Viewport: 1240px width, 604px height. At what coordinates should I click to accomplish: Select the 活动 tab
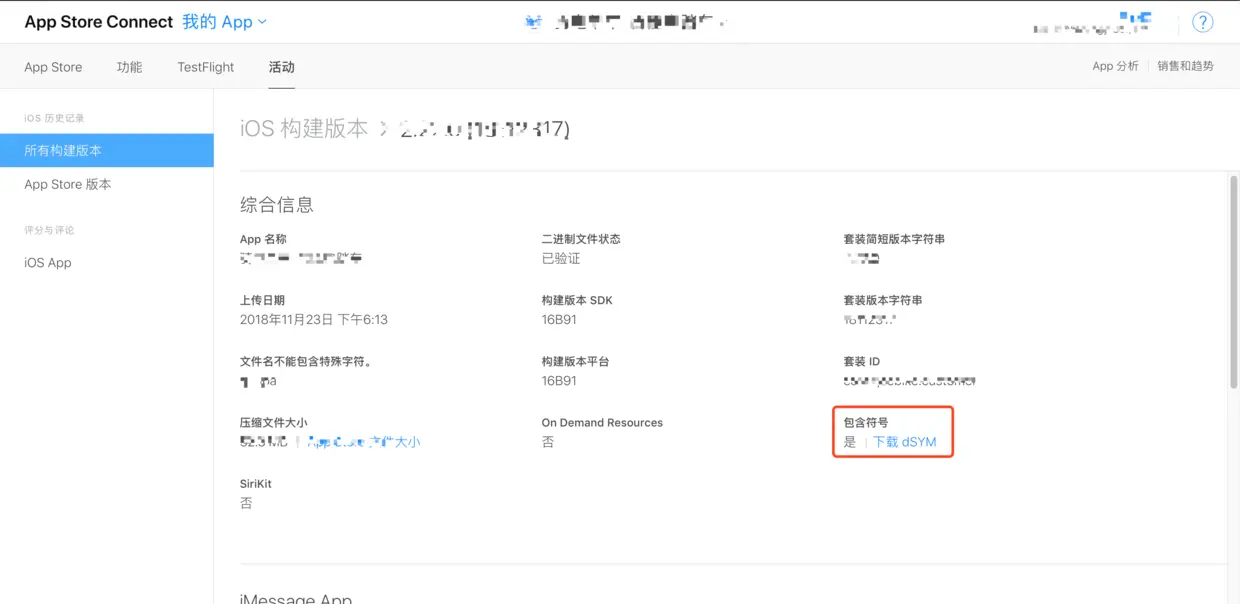pyautogui.click(x=282, y=67)
